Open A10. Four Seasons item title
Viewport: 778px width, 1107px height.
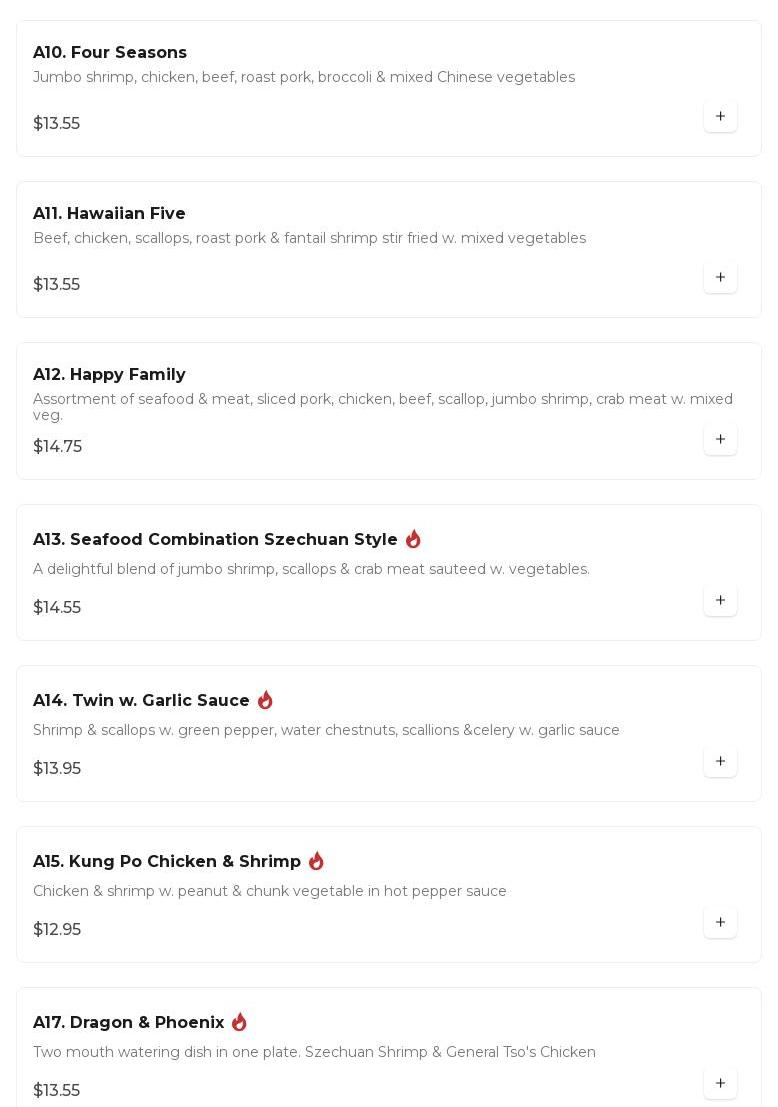point(110,52)
